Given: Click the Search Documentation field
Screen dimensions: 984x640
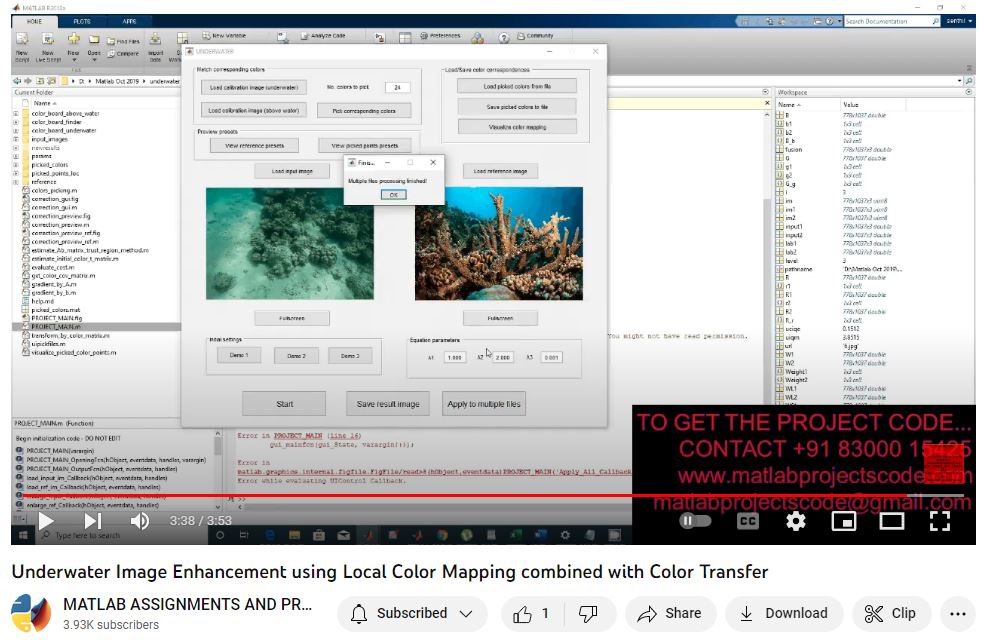Looking at the screenshot, I should pos(891,21).
